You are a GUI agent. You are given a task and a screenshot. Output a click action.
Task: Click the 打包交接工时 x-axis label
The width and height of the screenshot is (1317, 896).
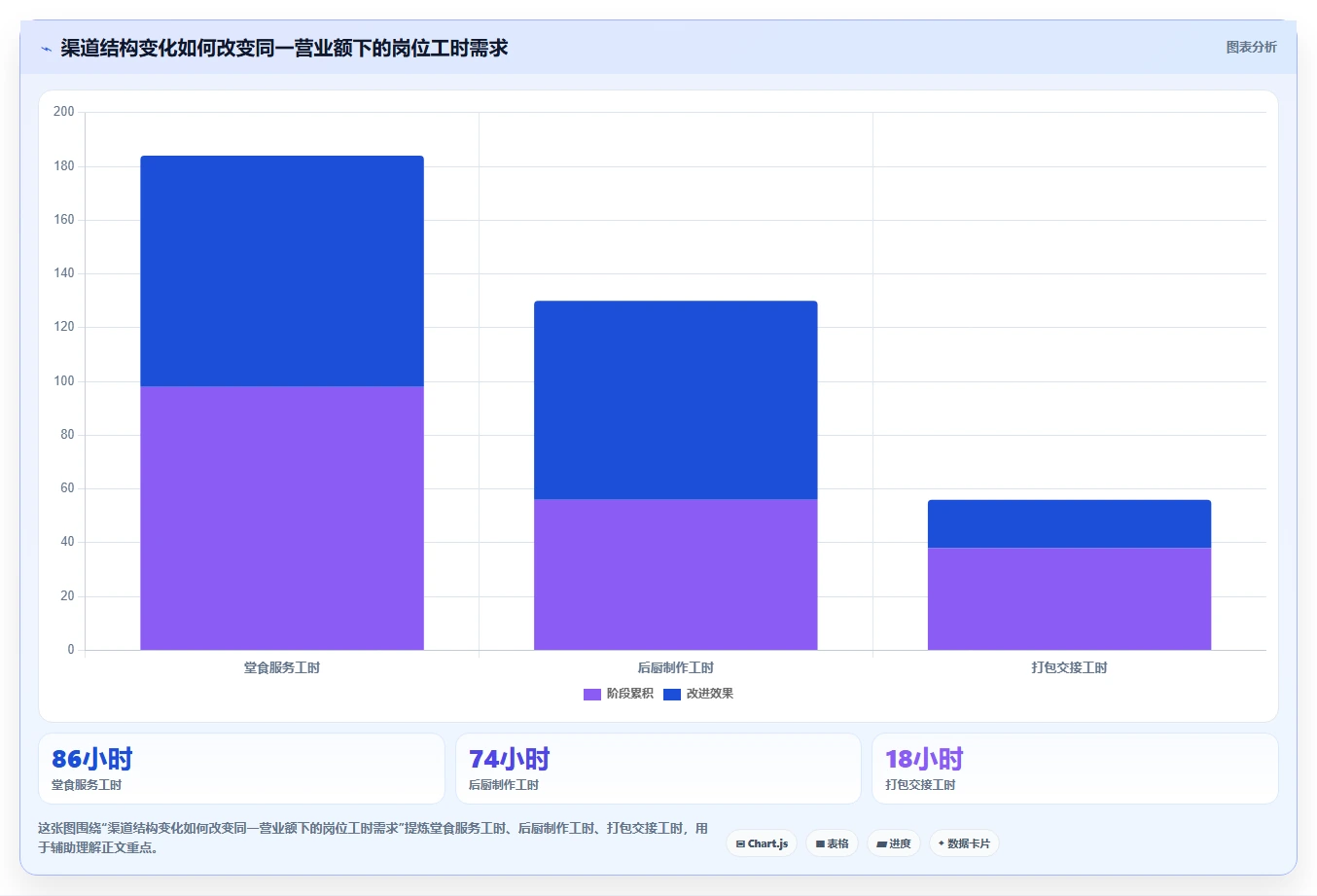[x=1070, y=667]
